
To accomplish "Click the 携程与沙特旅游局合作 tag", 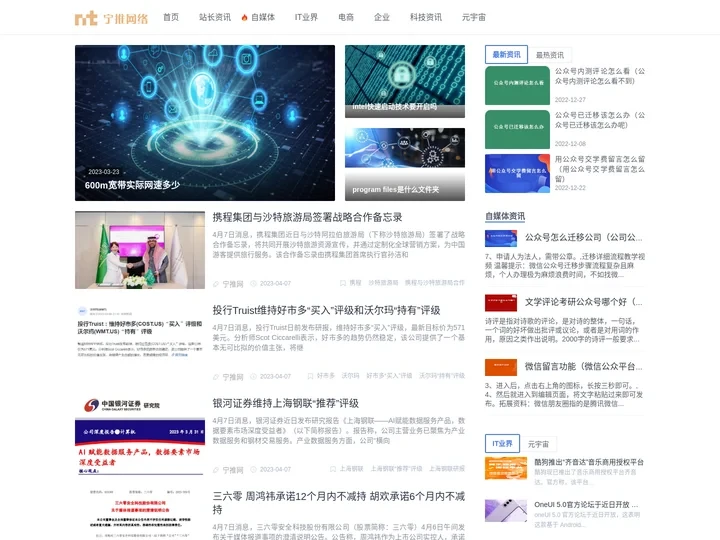I will point(434,283).
